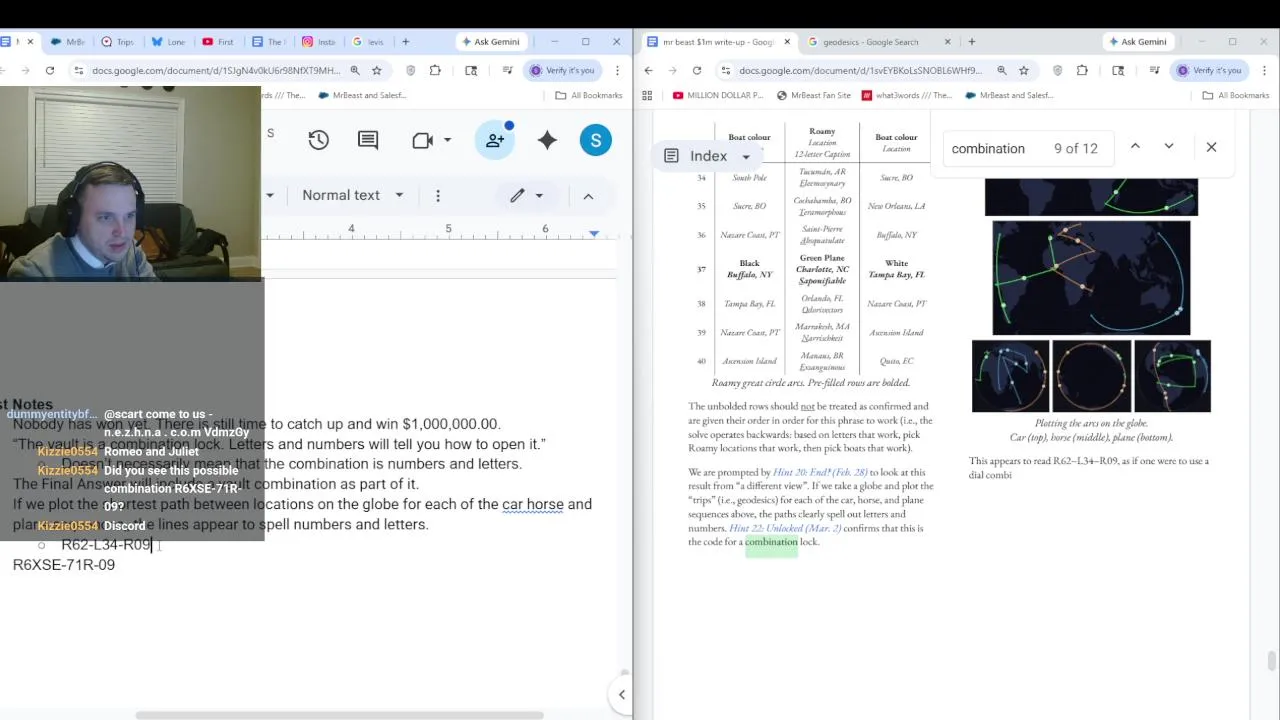Open a new tab in the right browser

[971, 42]
